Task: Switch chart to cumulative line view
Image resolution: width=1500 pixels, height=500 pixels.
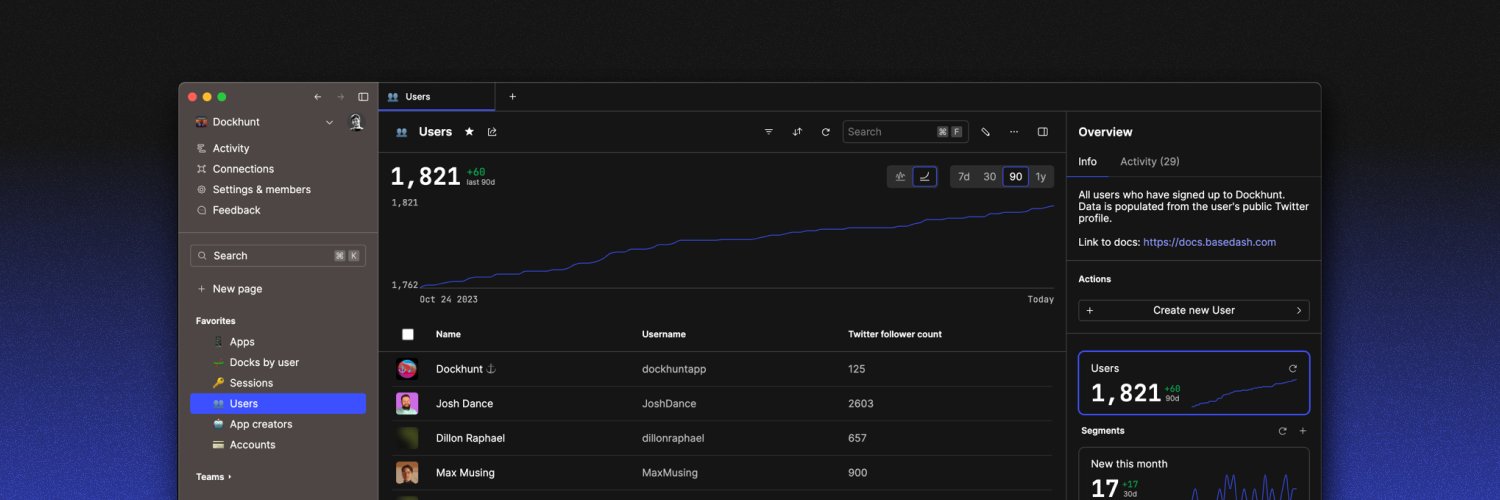Action: click(x=925, y=177)
